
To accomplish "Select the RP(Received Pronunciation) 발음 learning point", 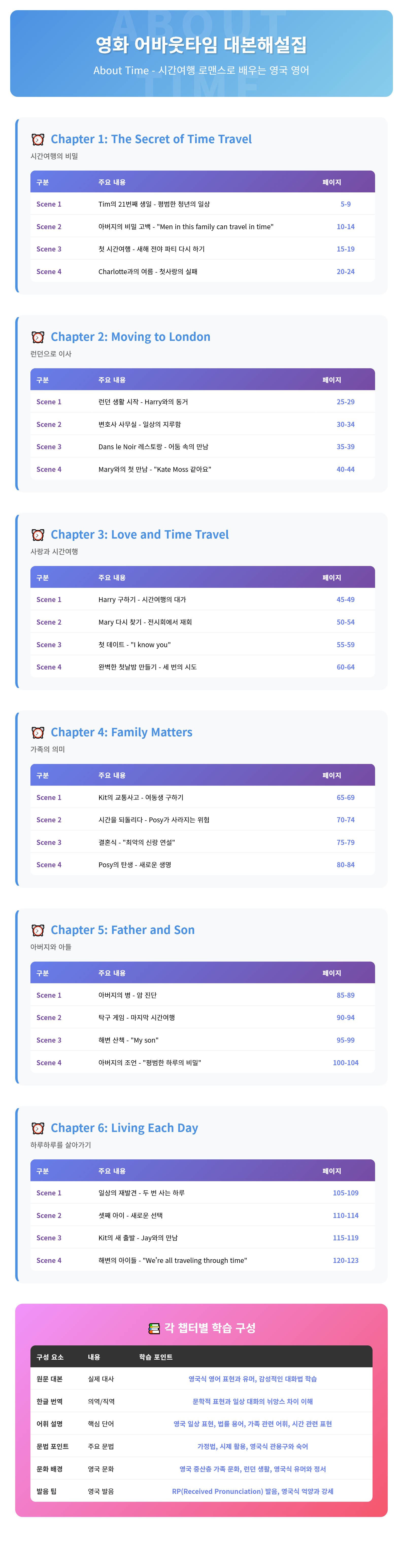I will coord(253,1491).
